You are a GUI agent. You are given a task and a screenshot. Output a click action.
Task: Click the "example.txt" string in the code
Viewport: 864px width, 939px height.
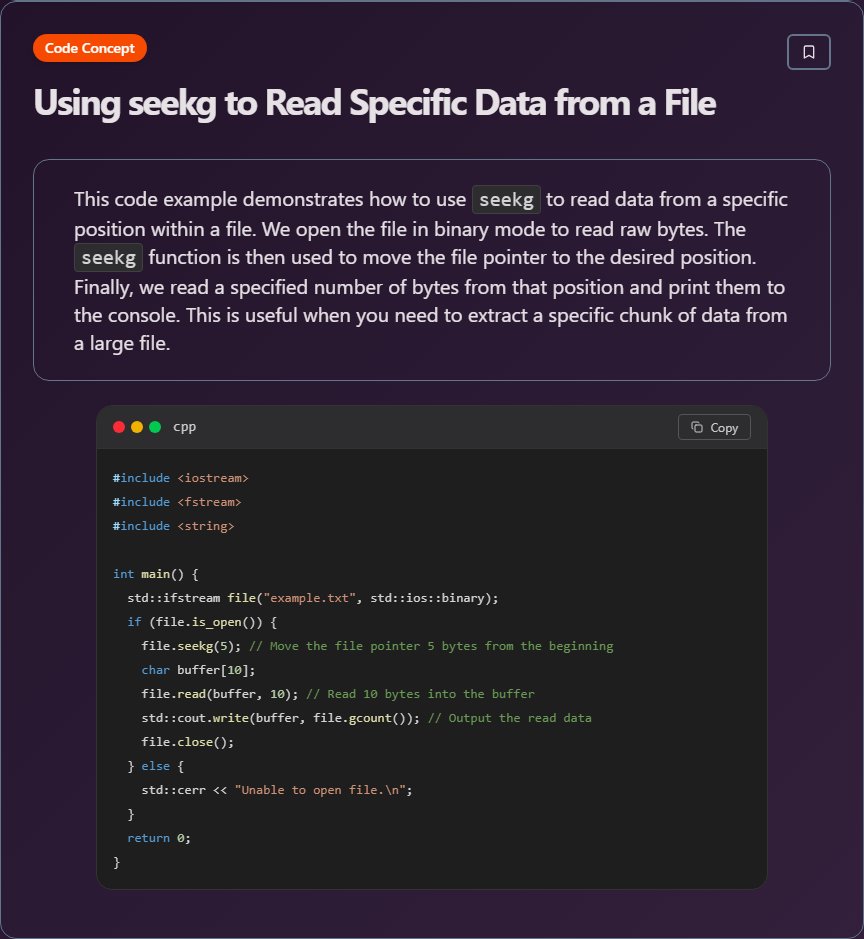point(315,598)
